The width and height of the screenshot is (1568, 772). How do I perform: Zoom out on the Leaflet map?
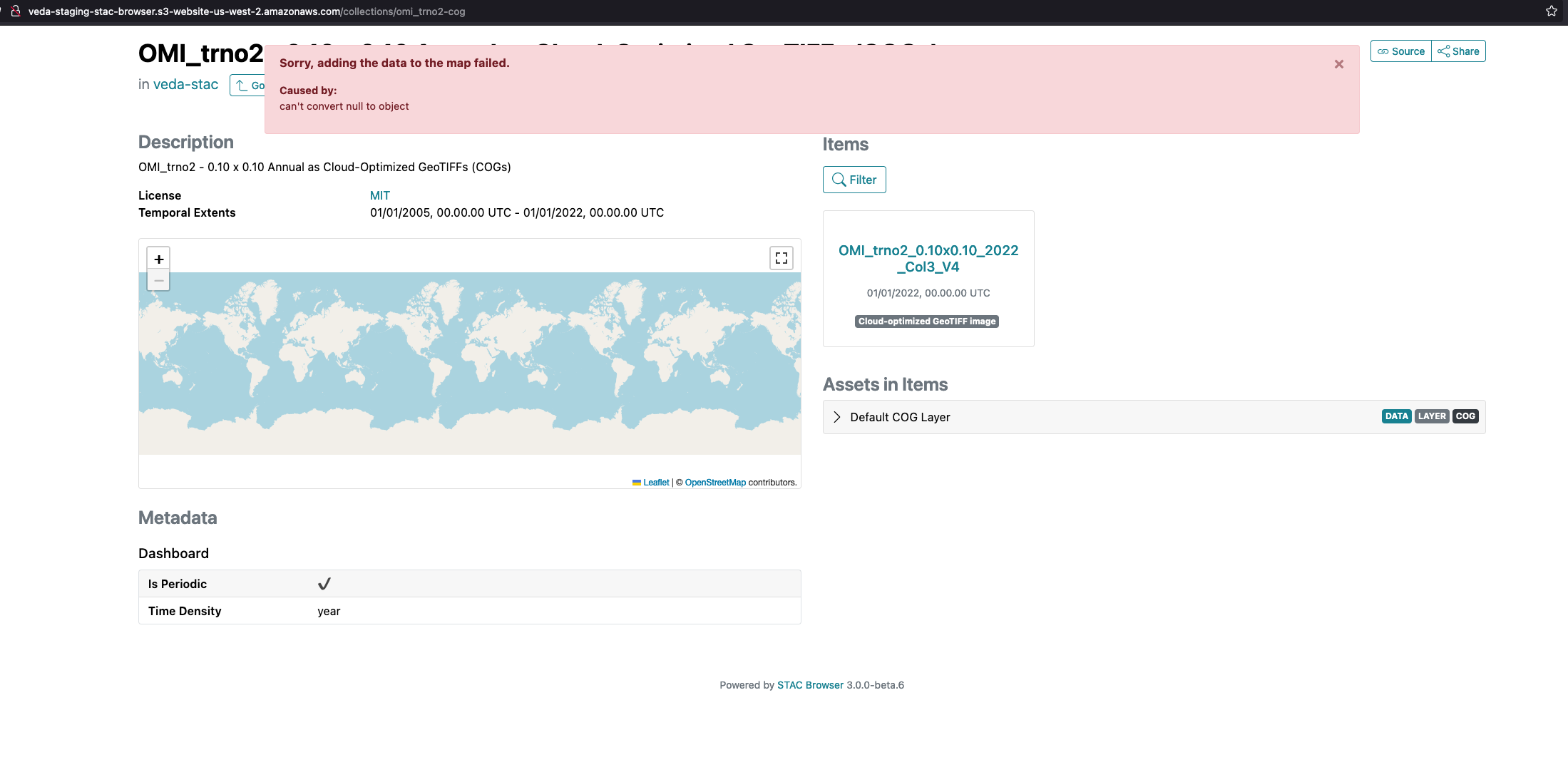click(x=158, y=280)
